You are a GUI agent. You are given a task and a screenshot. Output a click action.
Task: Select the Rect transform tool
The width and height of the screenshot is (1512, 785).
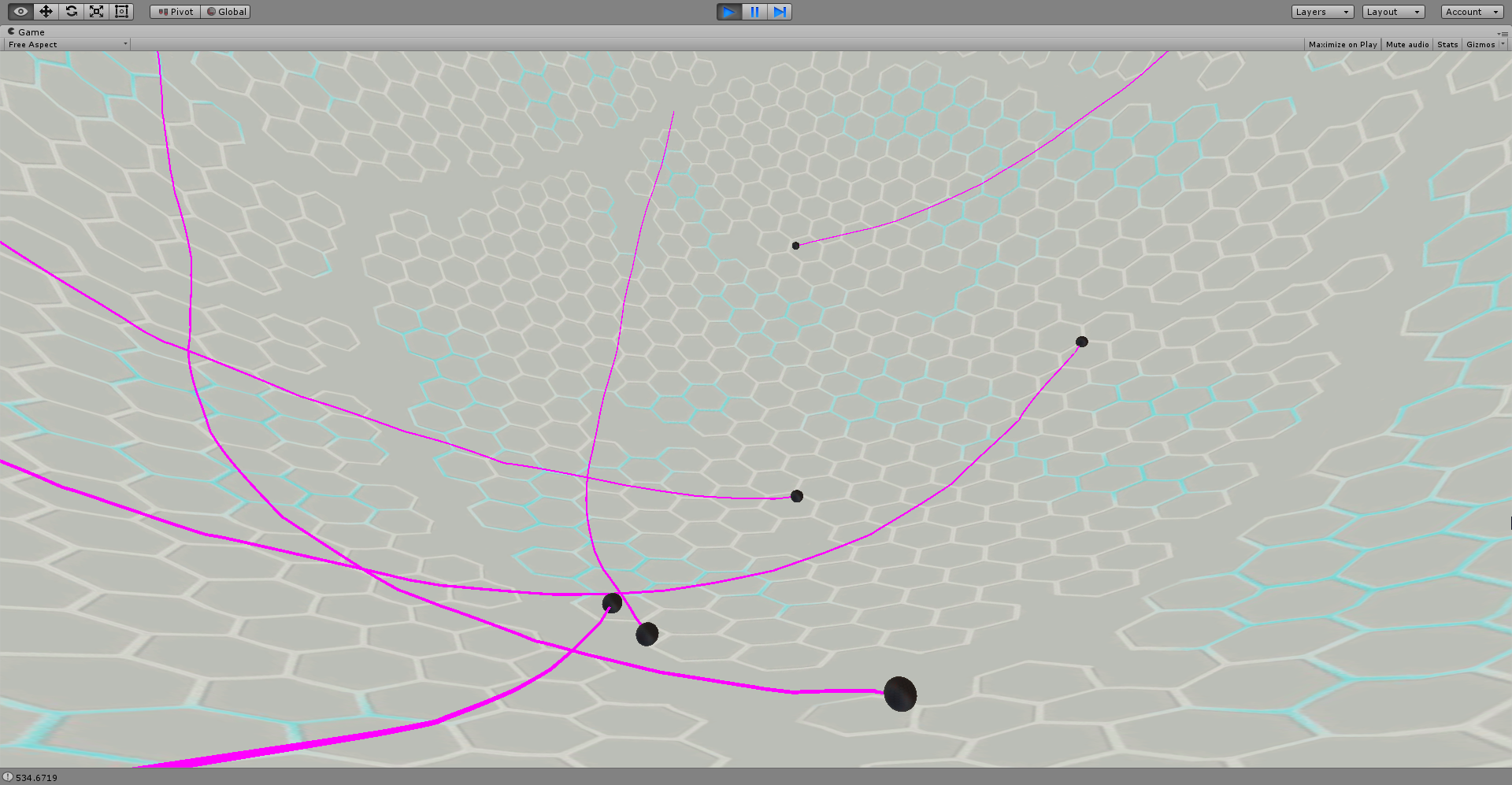click(x=121, y=12)
